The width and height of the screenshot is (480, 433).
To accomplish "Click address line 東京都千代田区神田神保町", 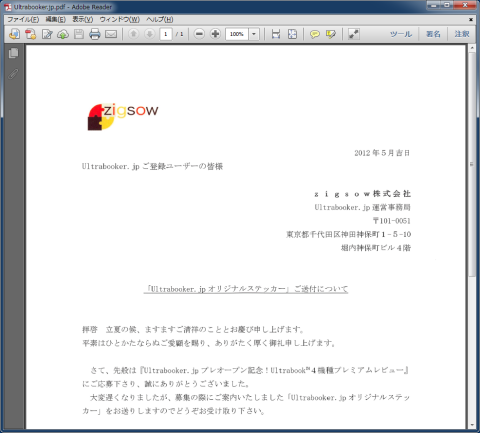I will point(348,234).
